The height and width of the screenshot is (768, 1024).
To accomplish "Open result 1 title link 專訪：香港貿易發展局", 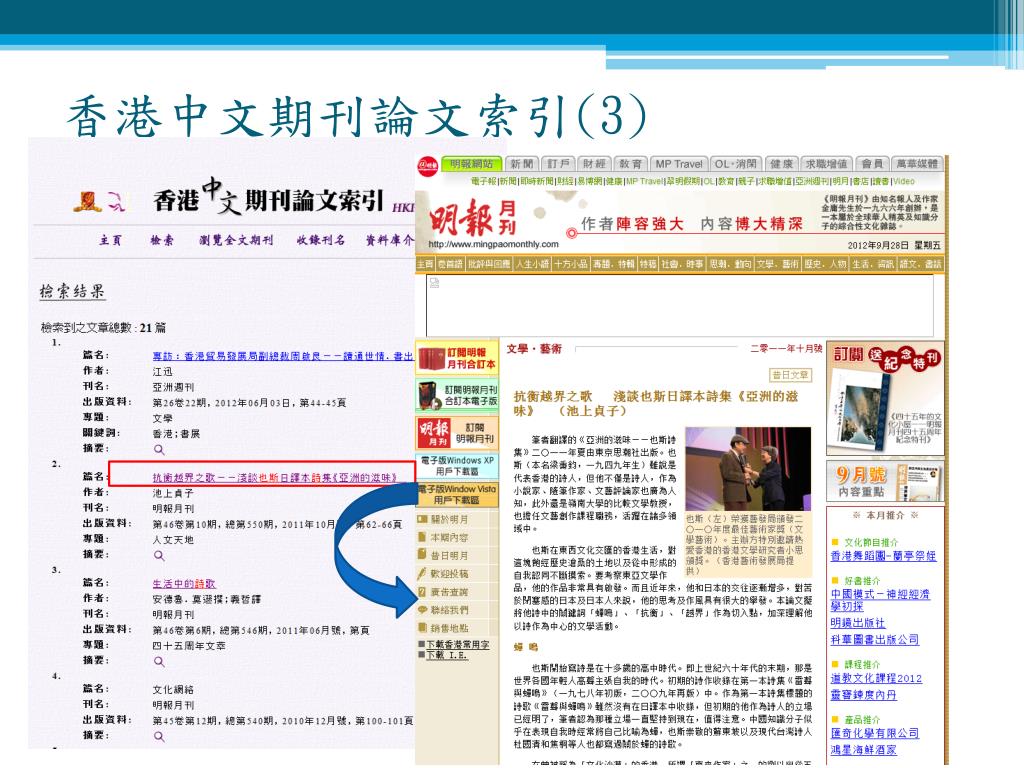I will tap(283, 357).
